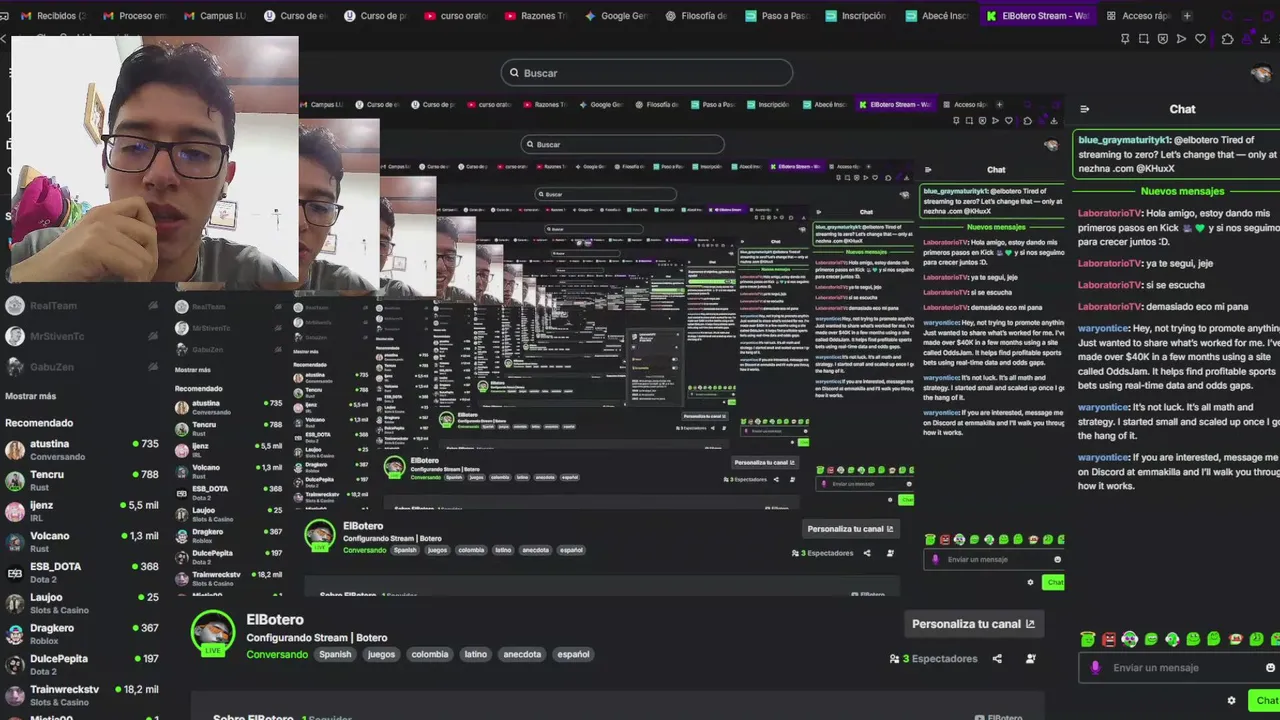Switch to Acceso rápi browser tab
Viewport: 1280px width, 720px height.
point(1137,16)
